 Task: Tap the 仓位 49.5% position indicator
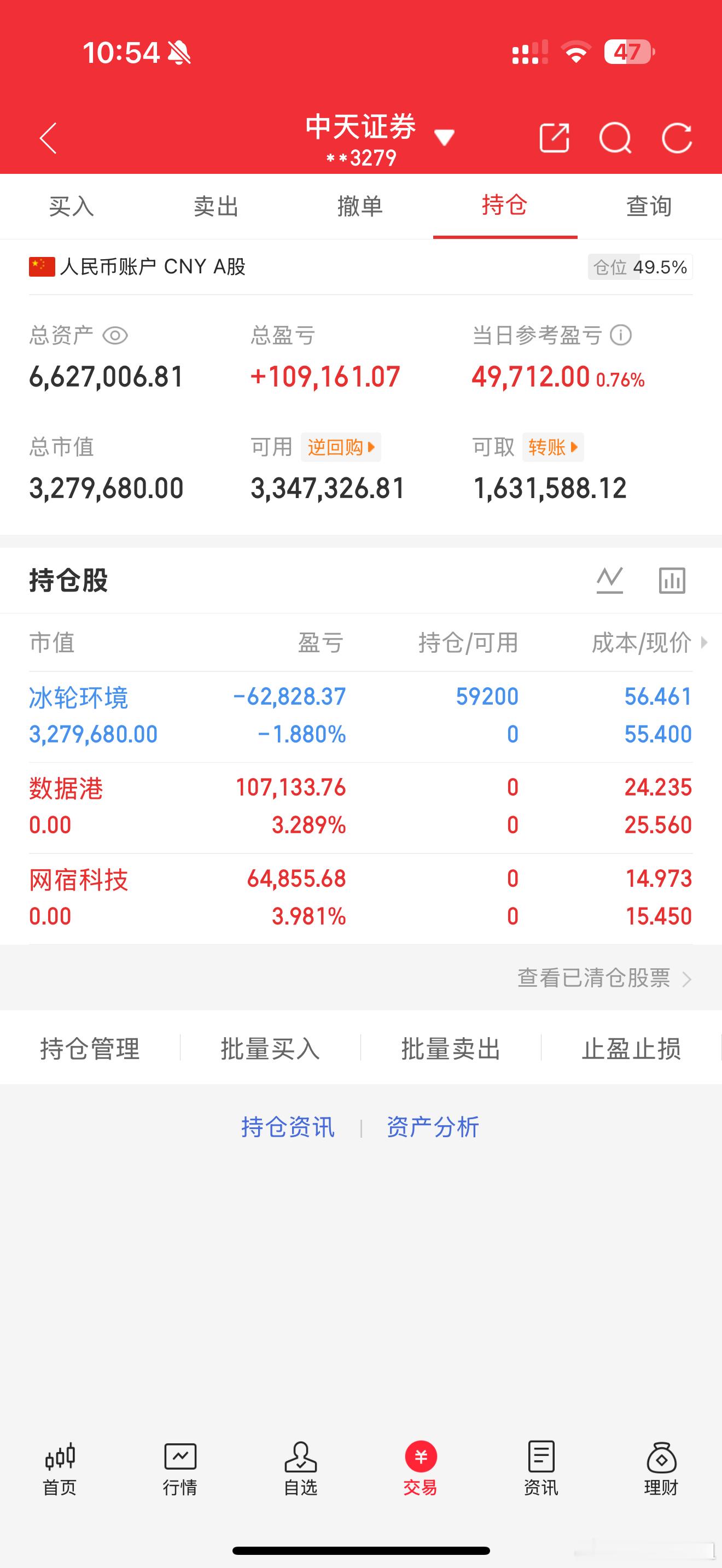[x=641, y=267]
